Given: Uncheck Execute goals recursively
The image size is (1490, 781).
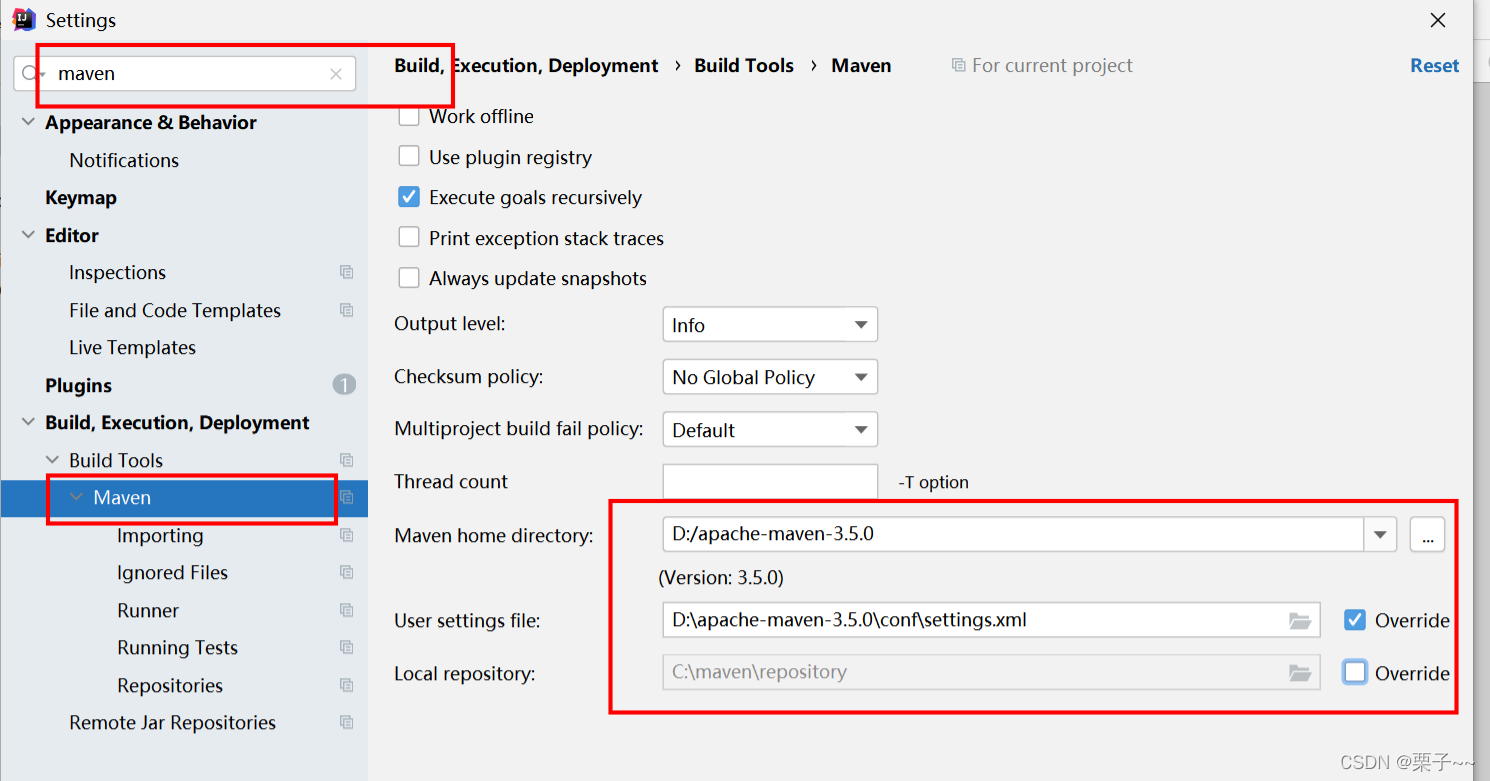Looking at the screenshot, I should click(x=409, y=197).
